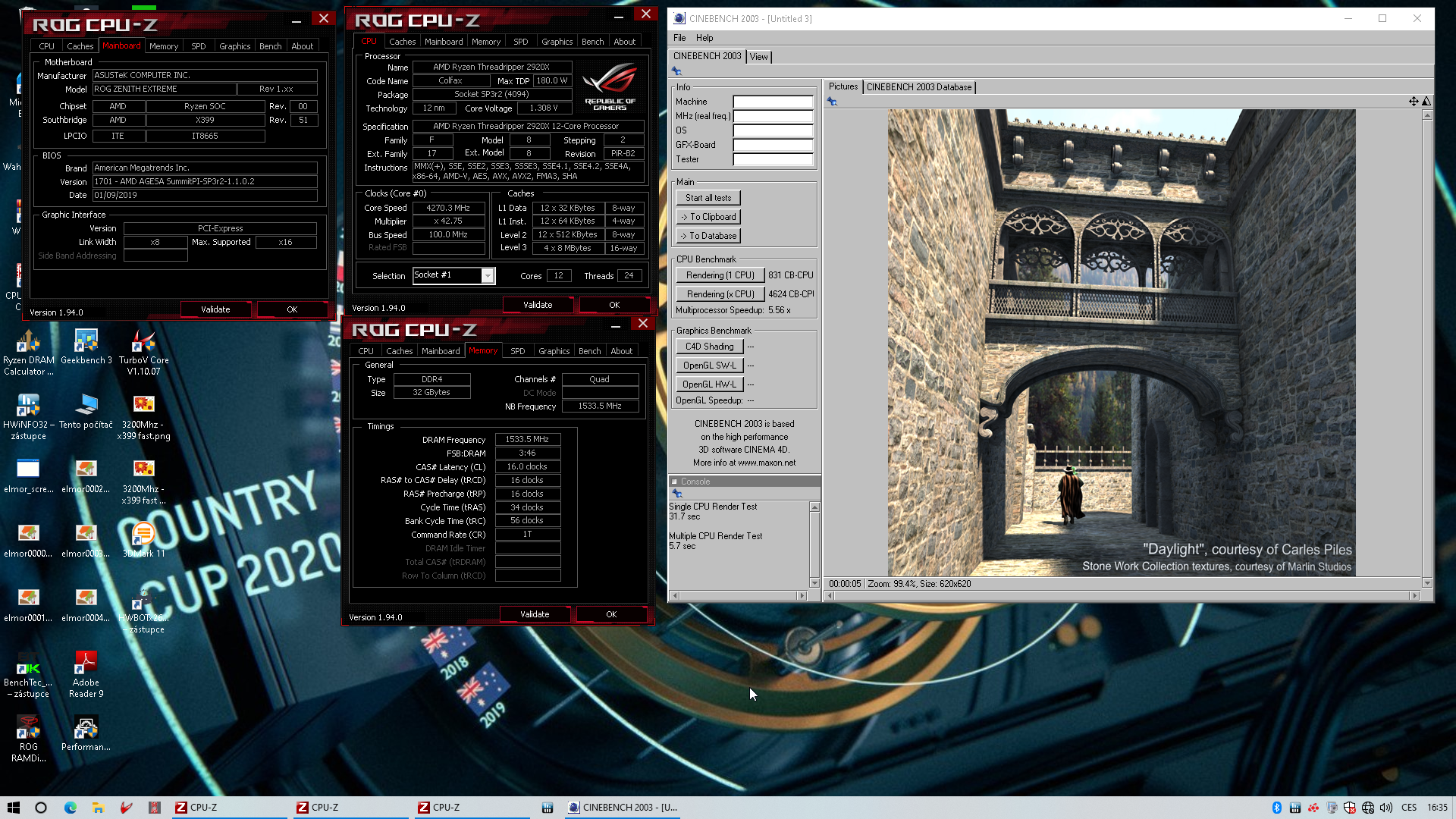Open Microsoft Edge from taskbar
The height and width of the screenshot is (819, 1456).
tap(70, 808)
